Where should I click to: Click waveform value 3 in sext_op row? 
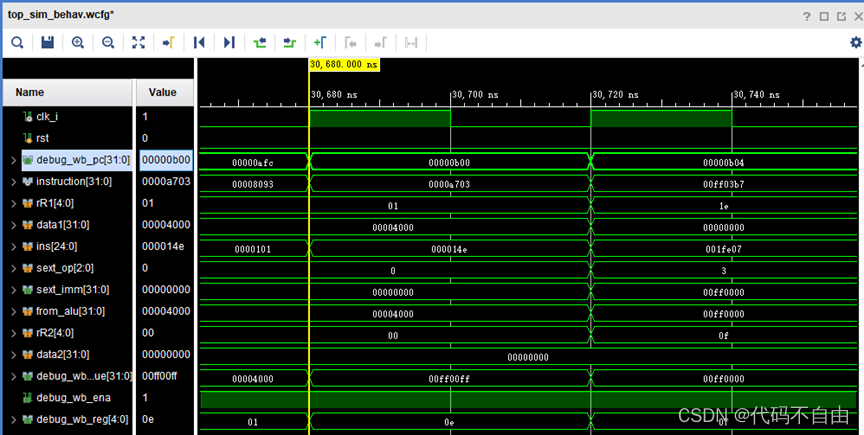coord(723,271)
